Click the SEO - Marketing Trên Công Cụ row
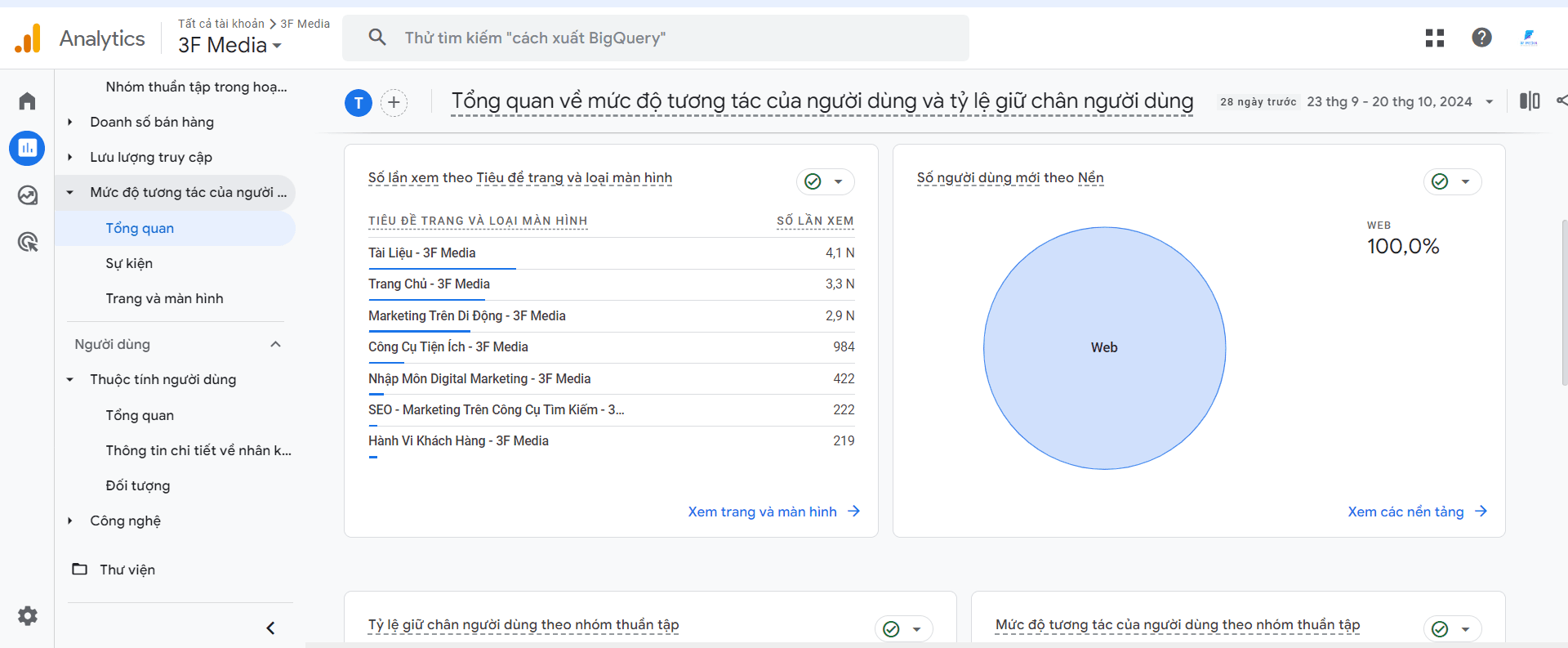 pyautogui.click(x=611, y=410)
